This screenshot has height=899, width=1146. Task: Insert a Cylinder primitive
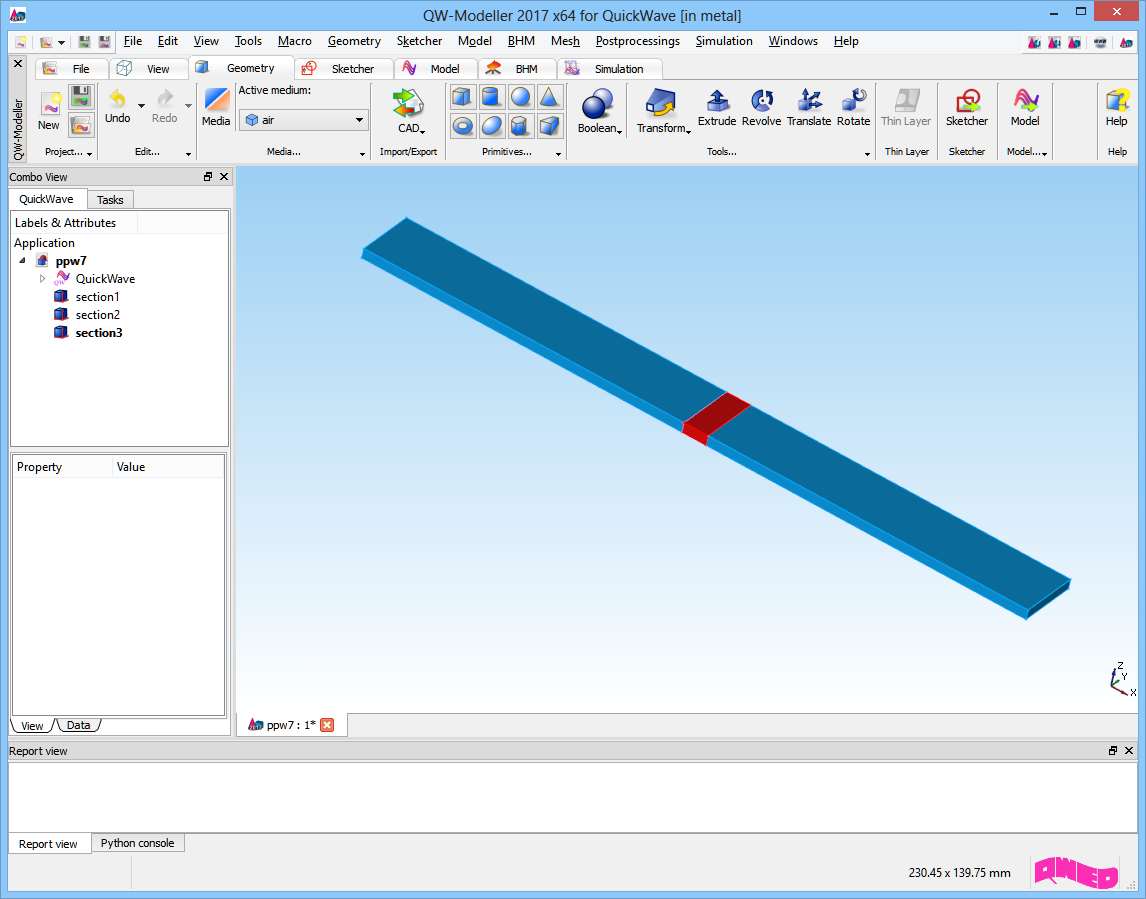tap(491, 97)
